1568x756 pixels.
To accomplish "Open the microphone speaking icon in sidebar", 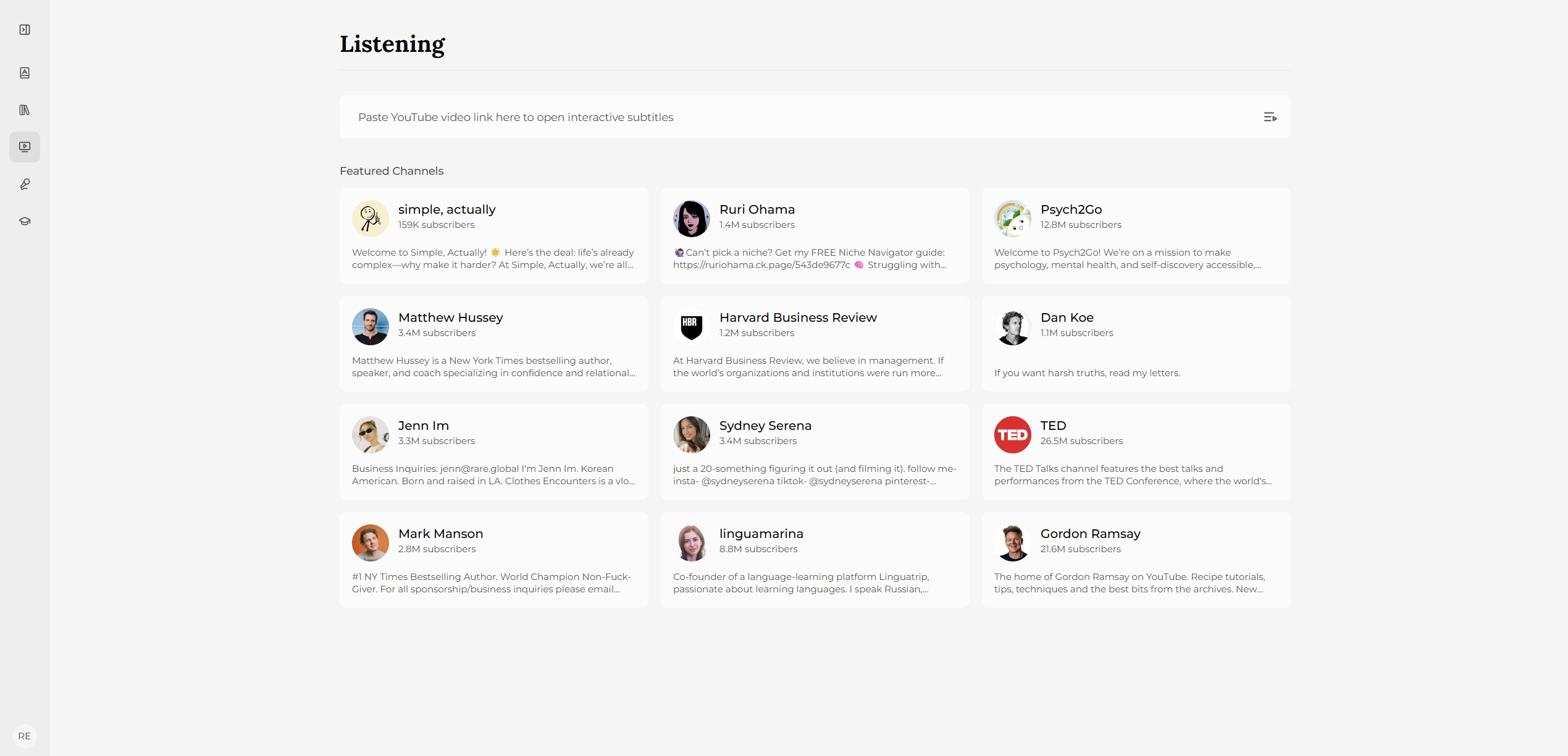I will click(25, 184).
